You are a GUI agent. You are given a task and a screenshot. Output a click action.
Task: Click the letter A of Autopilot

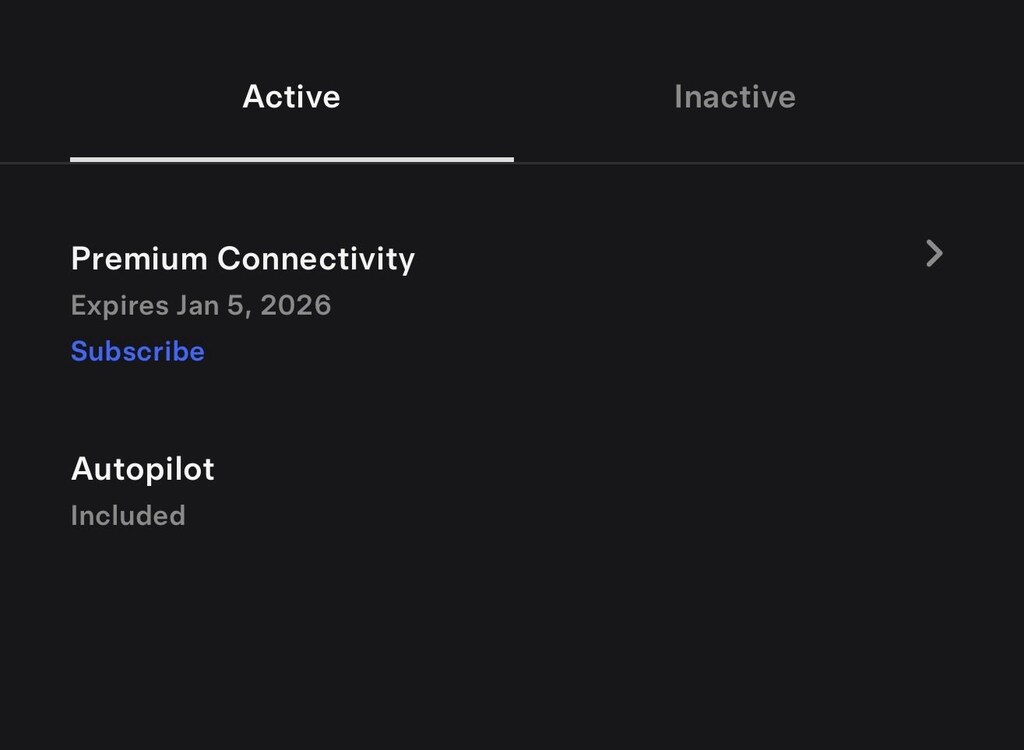point(81,469)
